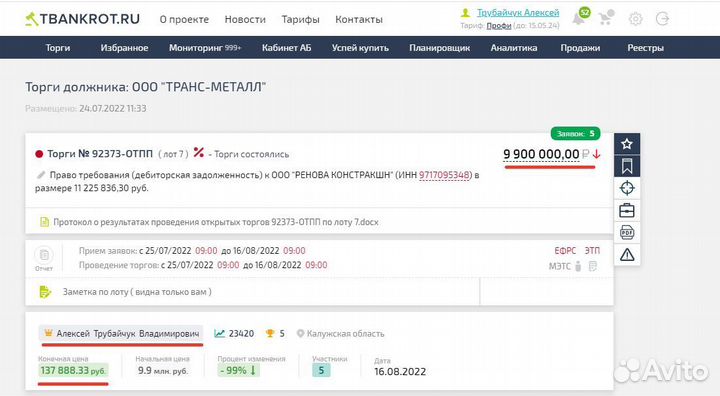Go to Успей купить section

(x=360, y=48)
